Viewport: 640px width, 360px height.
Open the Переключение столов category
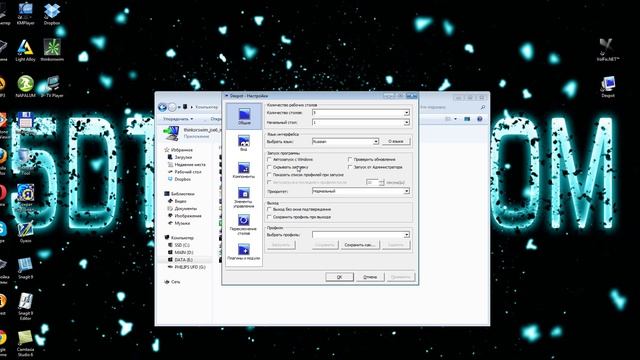(244, 224)
